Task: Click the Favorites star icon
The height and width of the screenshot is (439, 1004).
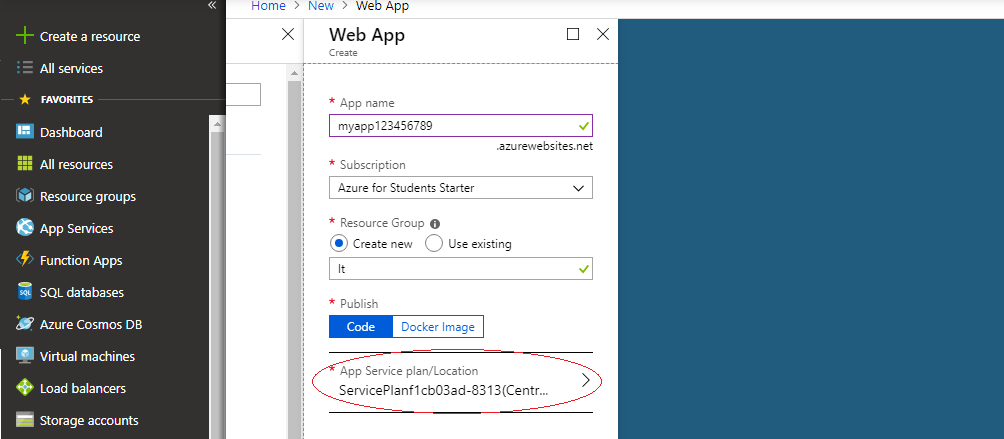Action: click(25, 100)
